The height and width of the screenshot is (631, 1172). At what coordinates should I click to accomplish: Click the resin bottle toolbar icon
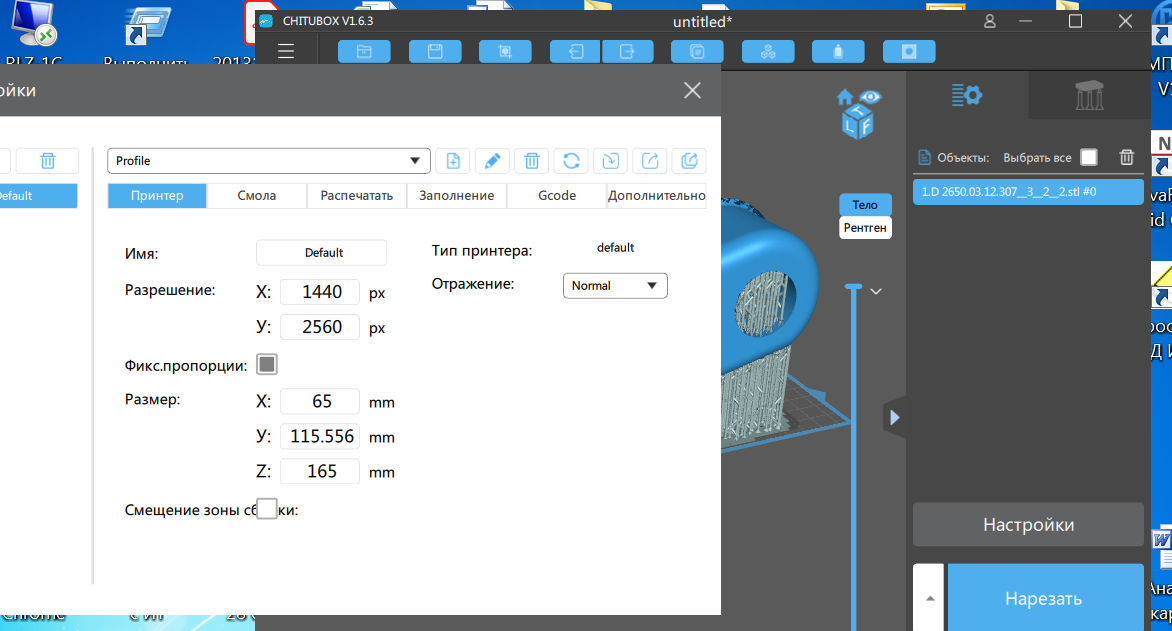838,52
